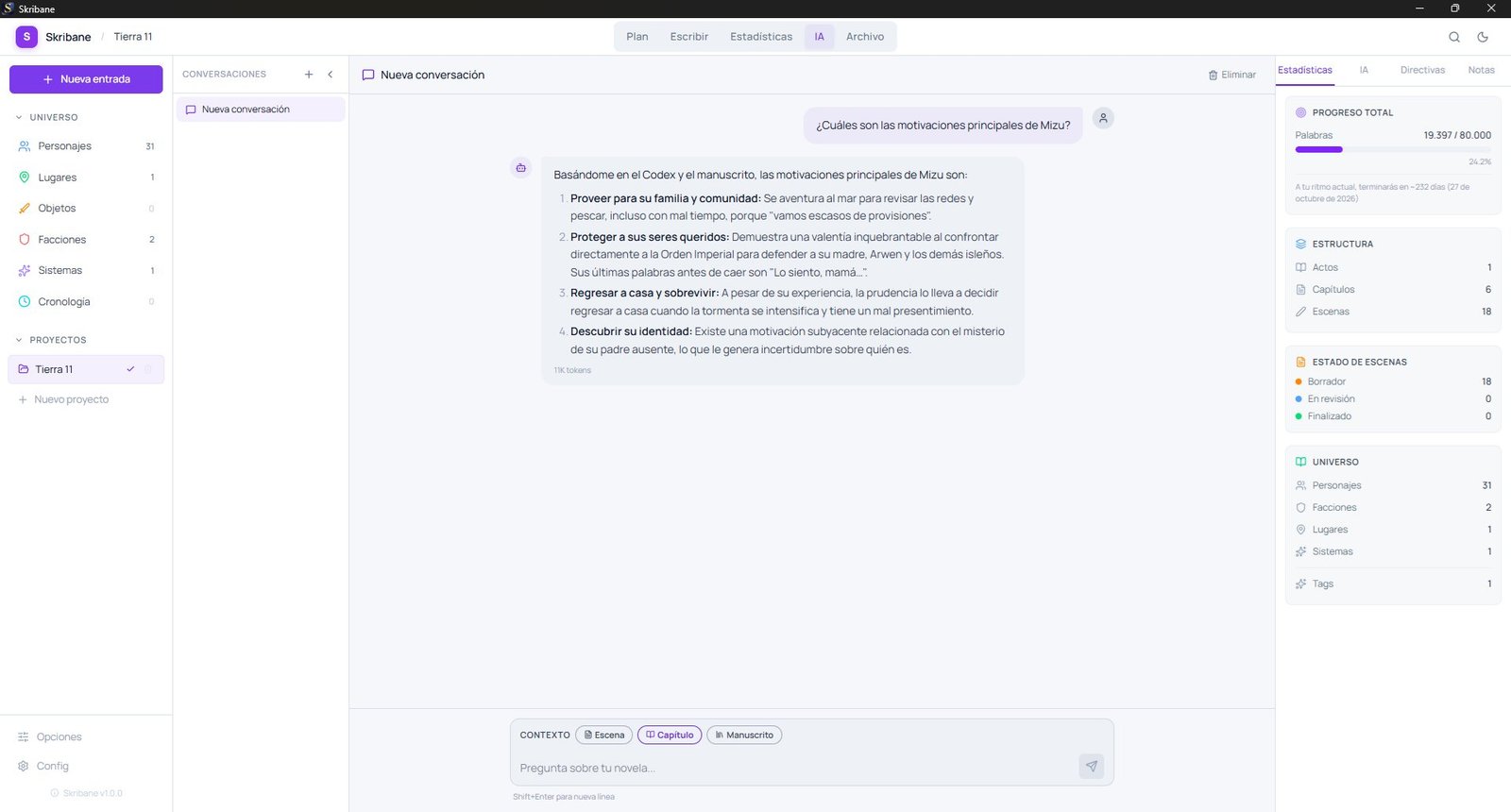Select right panel Estadísticas tab

pos(1305,70)
